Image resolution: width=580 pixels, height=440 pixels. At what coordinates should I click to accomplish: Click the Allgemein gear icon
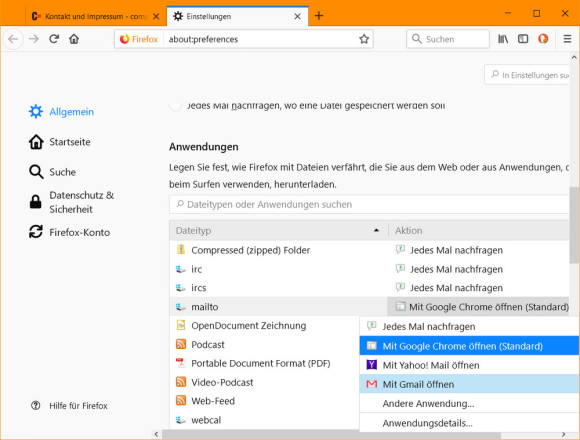[36, 111]
